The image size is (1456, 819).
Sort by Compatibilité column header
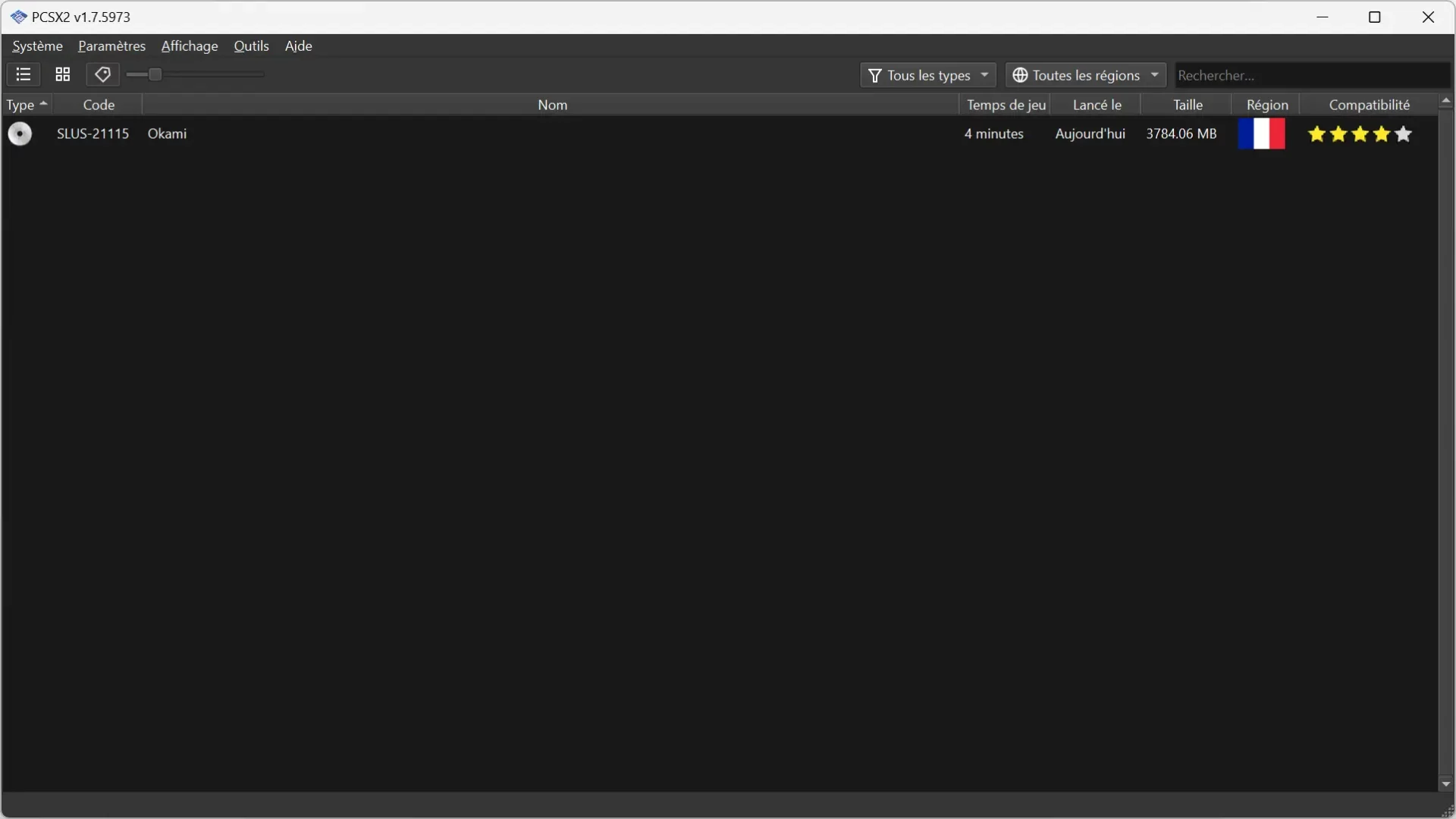coord(1369,105)
